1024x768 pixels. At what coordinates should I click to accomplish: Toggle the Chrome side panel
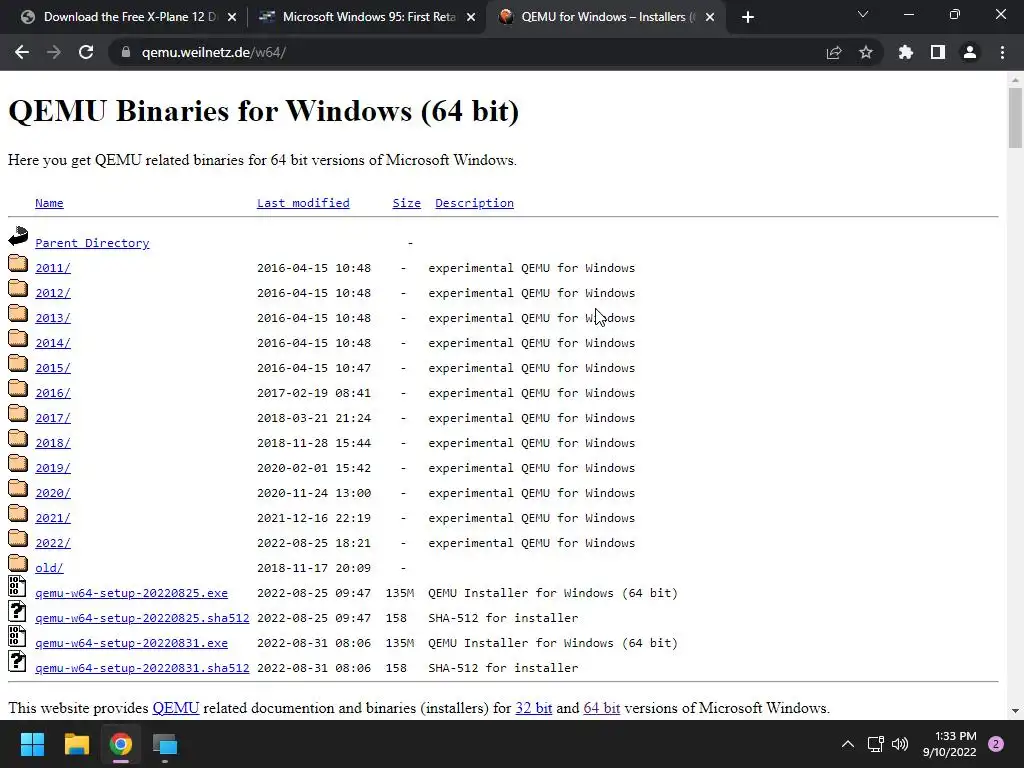coord(938,52)
